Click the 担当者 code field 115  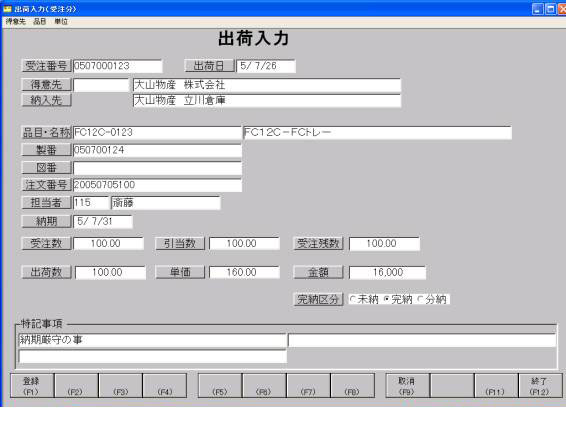tap(91, 203)
